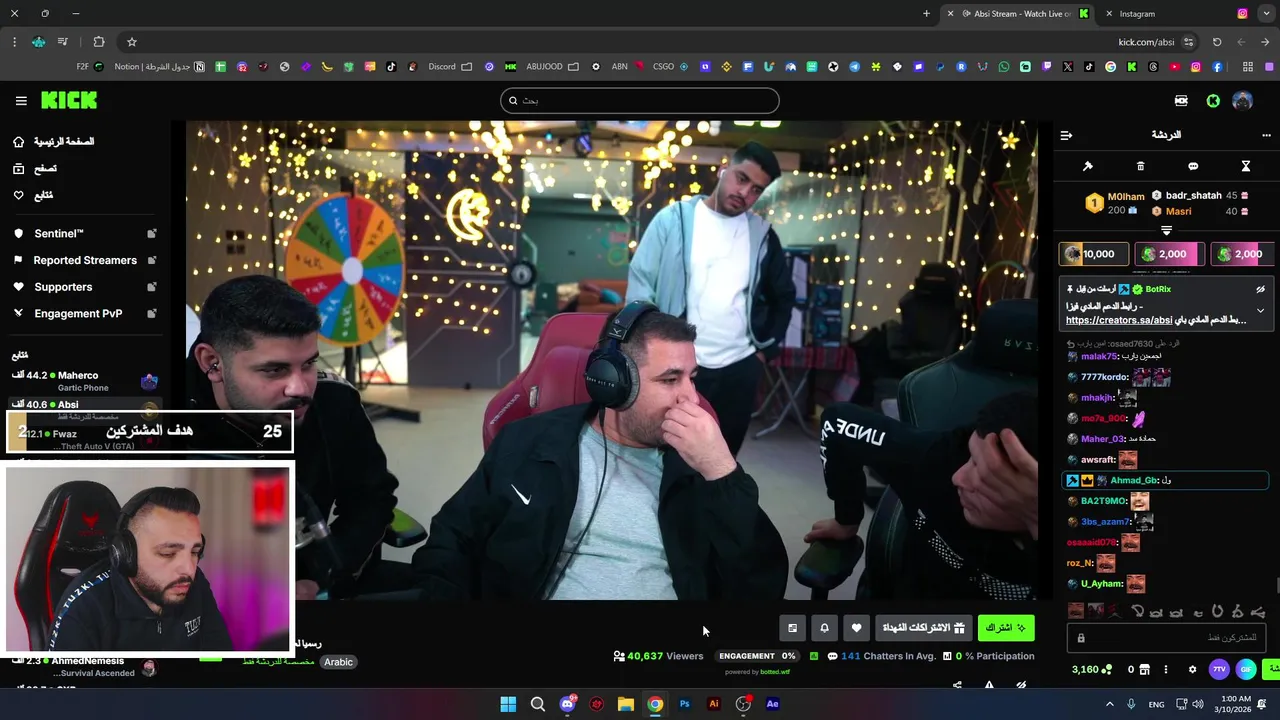The width and height of the screenshot is (1280, 720).
Task: Hide the pinned BotRix message
Action: [1260, 289]
